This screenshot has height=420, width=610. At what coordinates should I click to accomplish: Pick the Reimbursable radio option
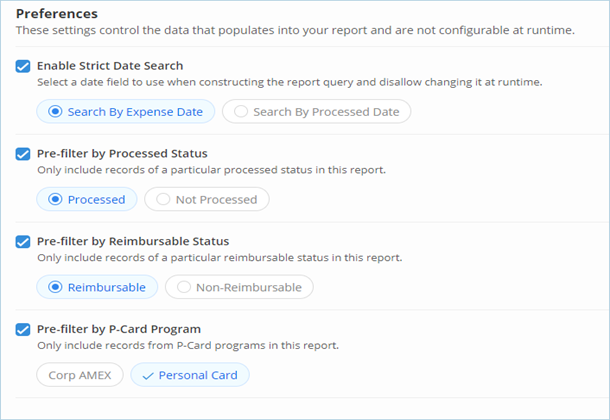[x=97, y=287]
